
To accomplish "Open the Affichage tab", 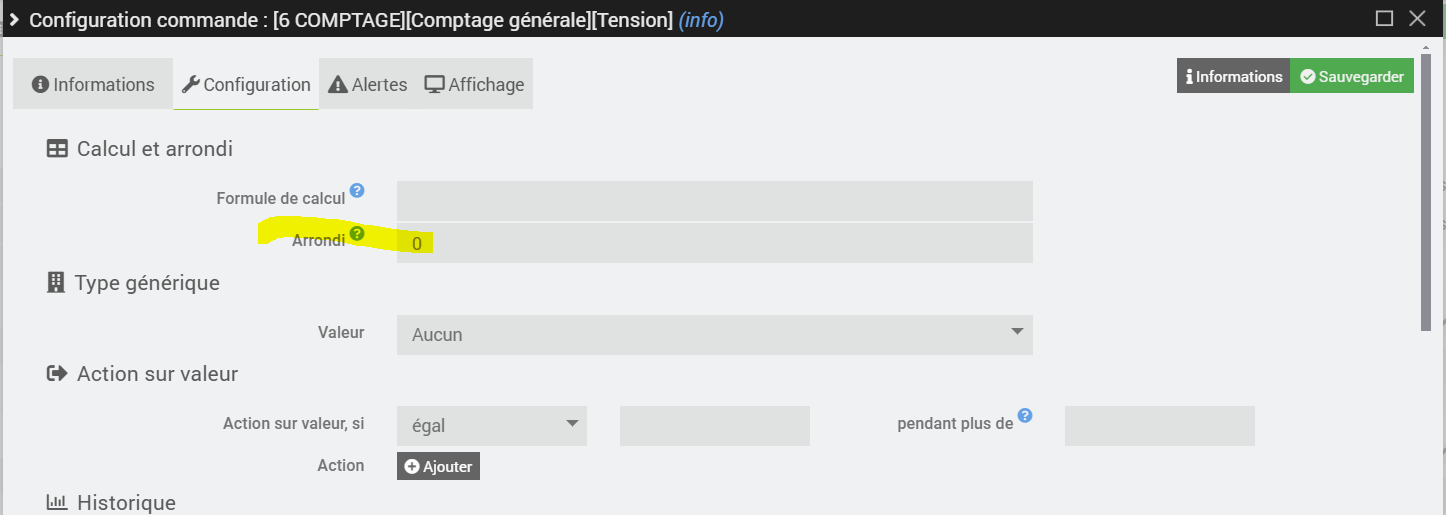I will click(x=475, y=85).
